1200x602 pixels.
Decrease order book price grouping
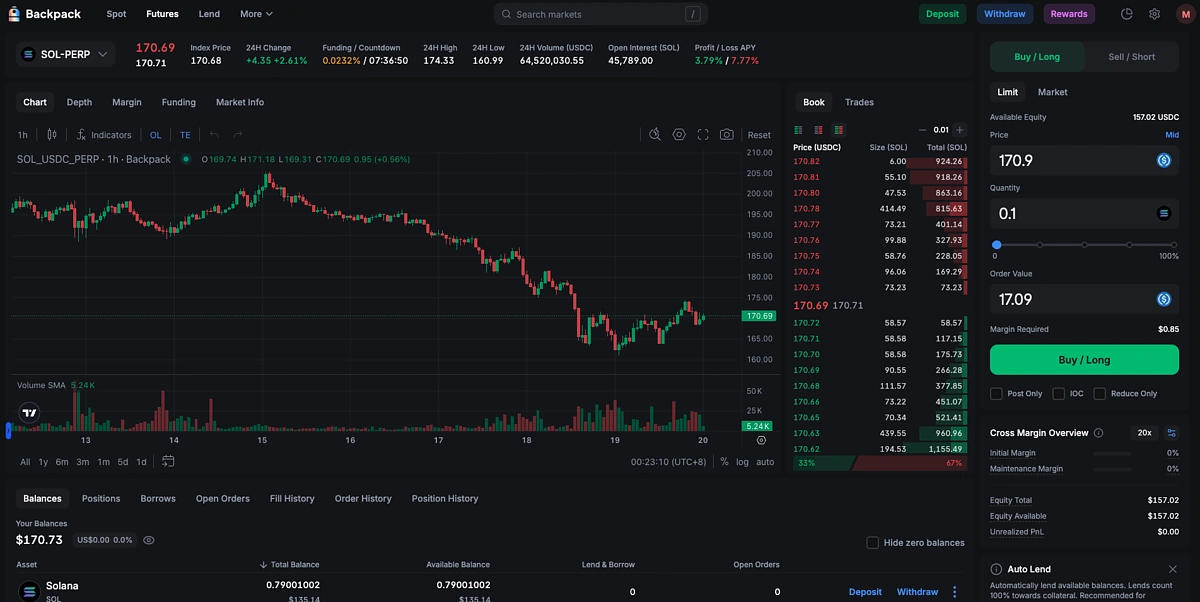click(x=922, y=130)
